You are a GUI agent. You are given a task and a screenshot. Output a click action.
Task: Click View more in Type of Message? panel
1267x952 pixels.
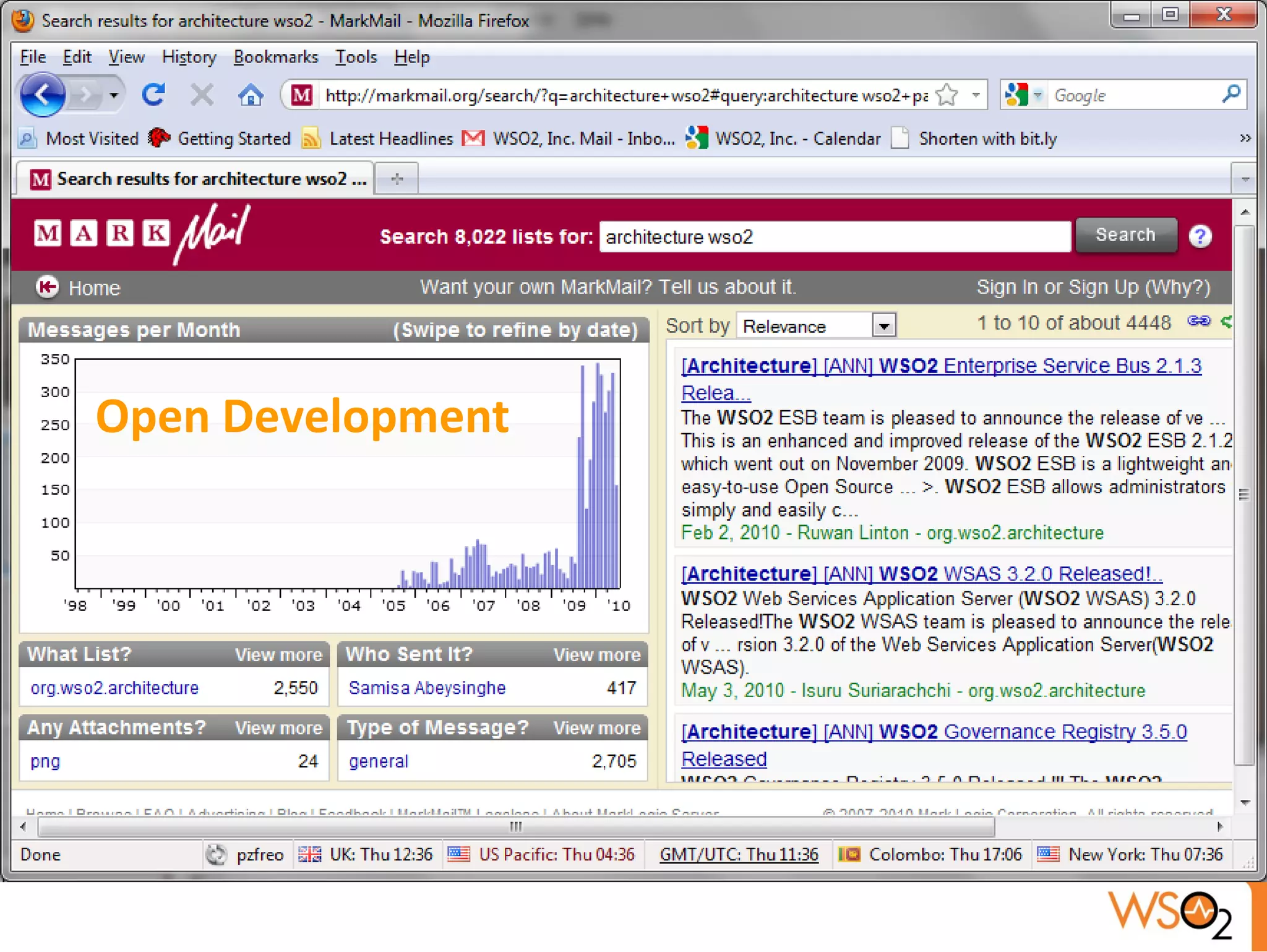(x=596, y=727)
